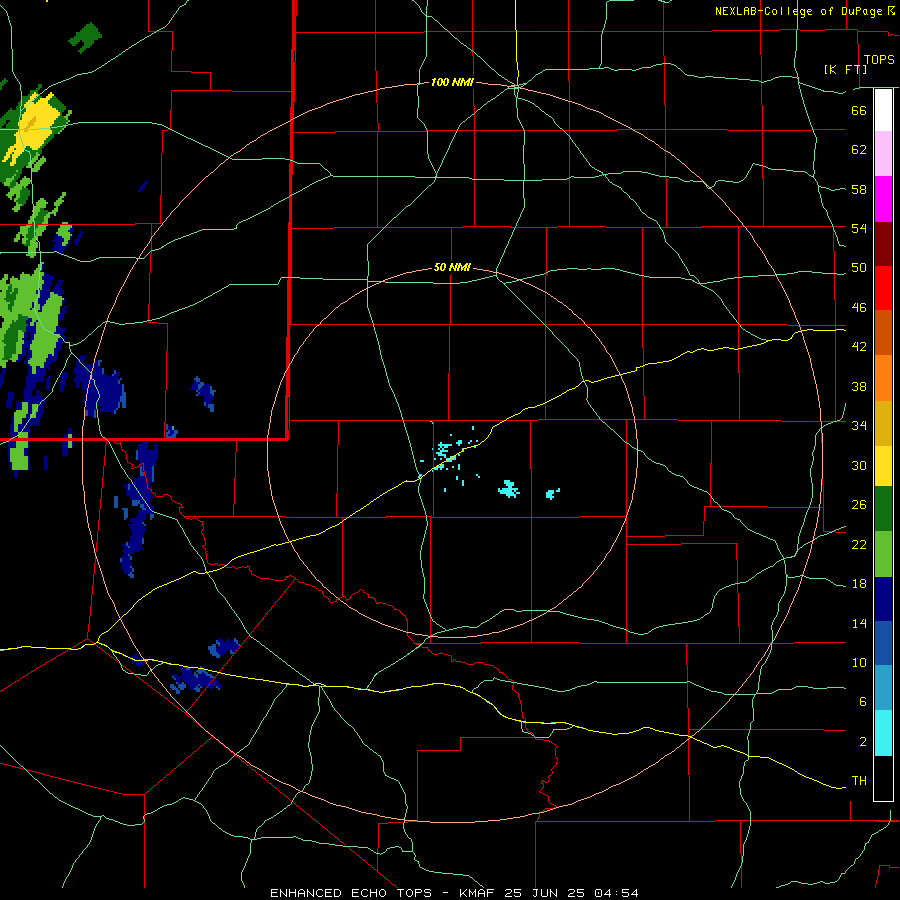The height and width of the screenshot is (900, 900).
Task: Click the "ENHANCED ECHO TOPS" title text
Action: coord(350,893)
